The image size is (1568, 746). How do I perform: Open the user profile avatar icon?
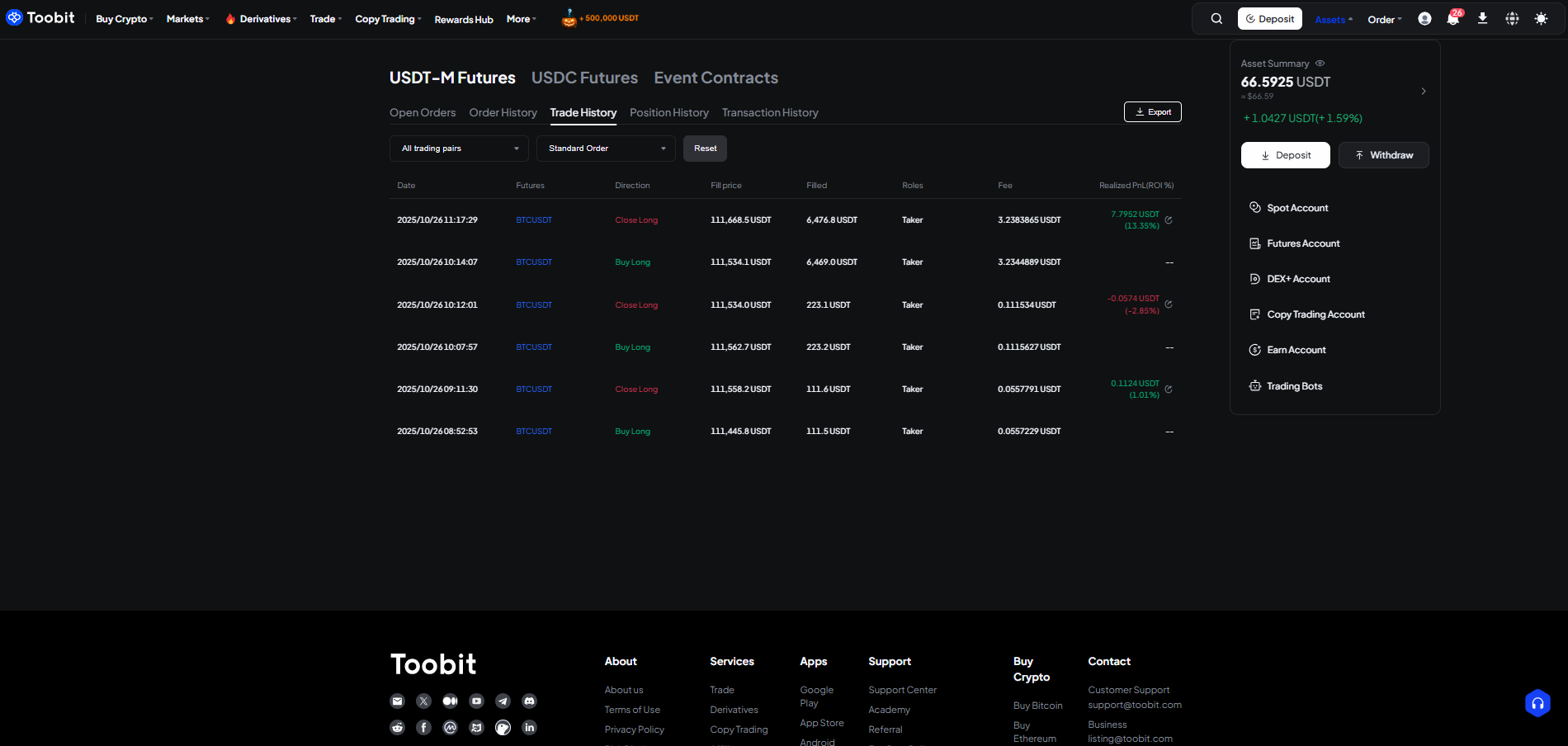coord(1424,19)
